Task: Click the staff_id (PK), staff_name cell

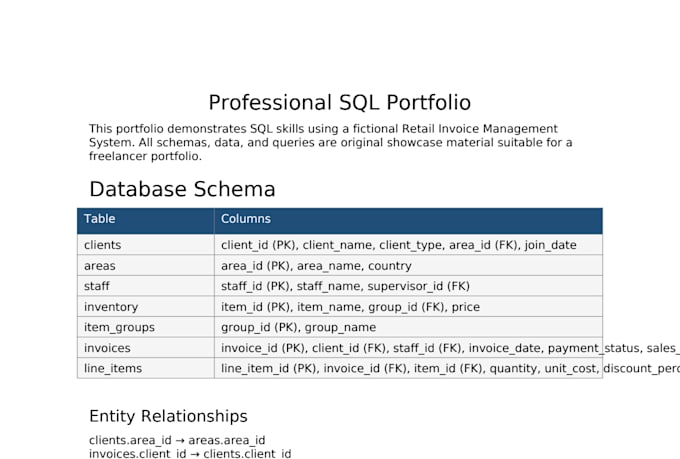Action: tap(408, 286)
